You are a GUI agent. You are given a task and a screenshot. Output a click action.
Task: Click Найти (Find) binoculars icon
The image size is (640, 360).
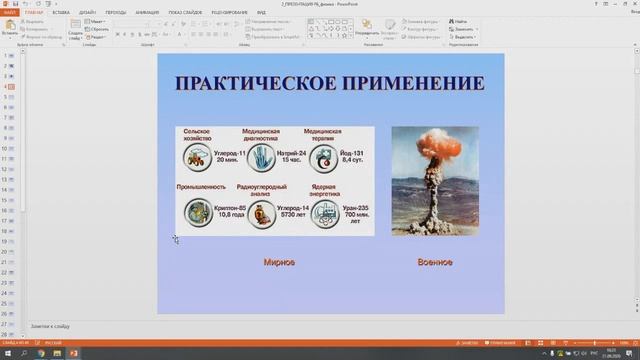pos(451,21)
